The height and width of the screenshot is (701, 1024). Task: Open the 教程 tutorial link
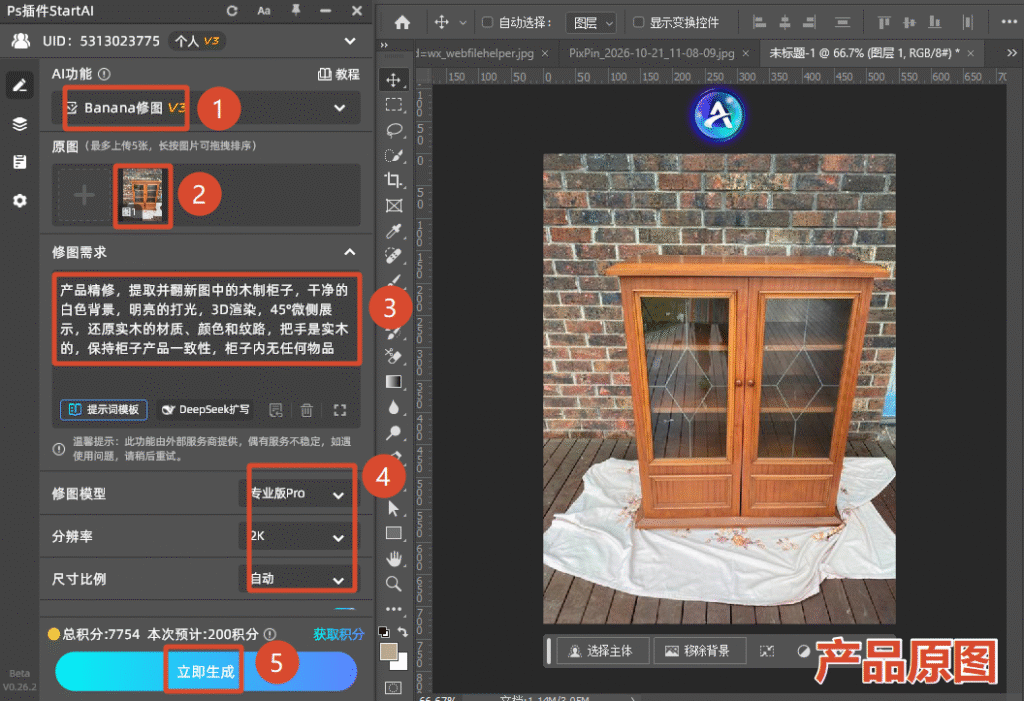pos(338,74)
